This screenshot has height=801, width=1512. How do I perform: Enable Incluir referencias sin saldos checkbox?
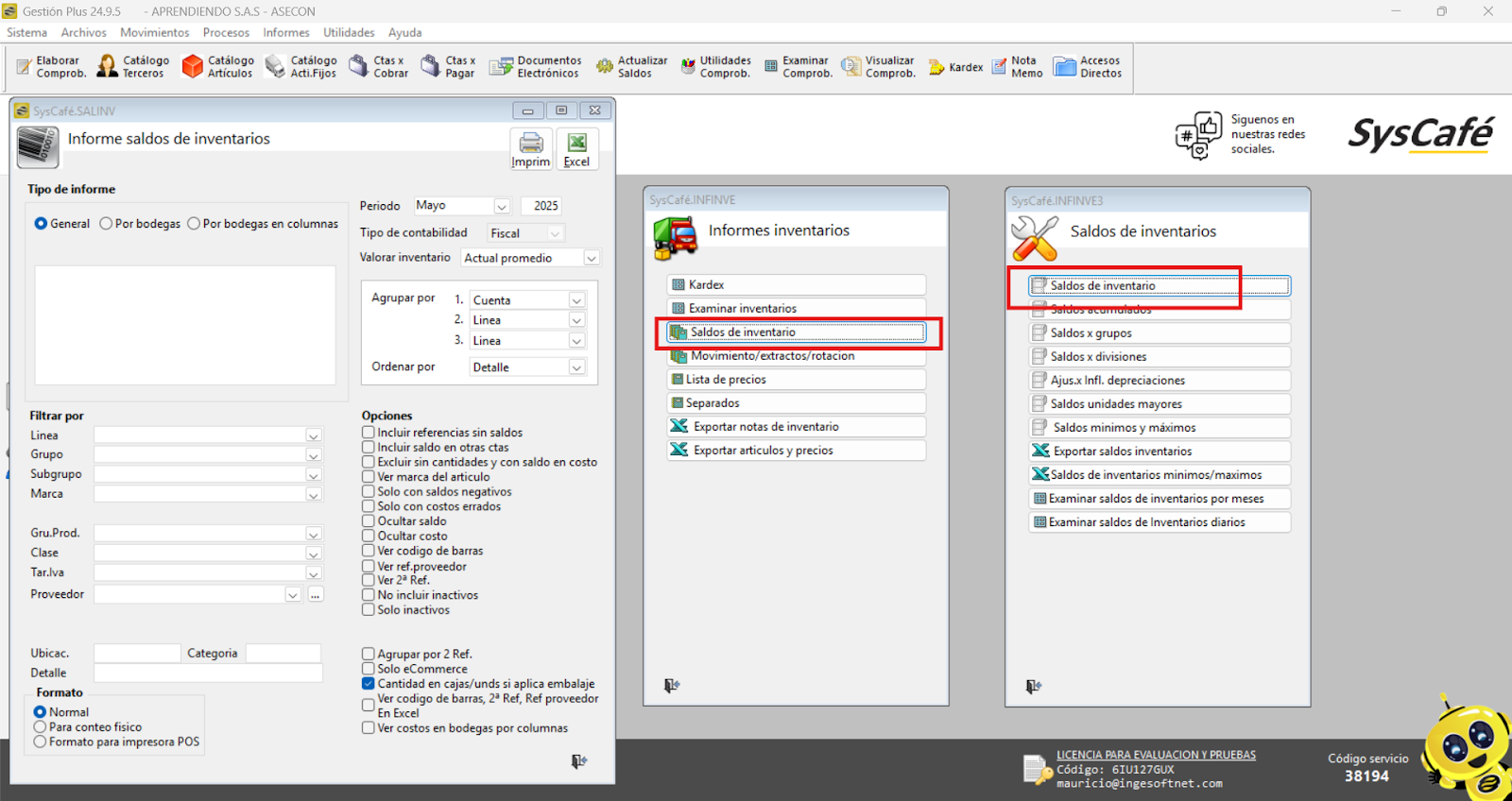369,433
